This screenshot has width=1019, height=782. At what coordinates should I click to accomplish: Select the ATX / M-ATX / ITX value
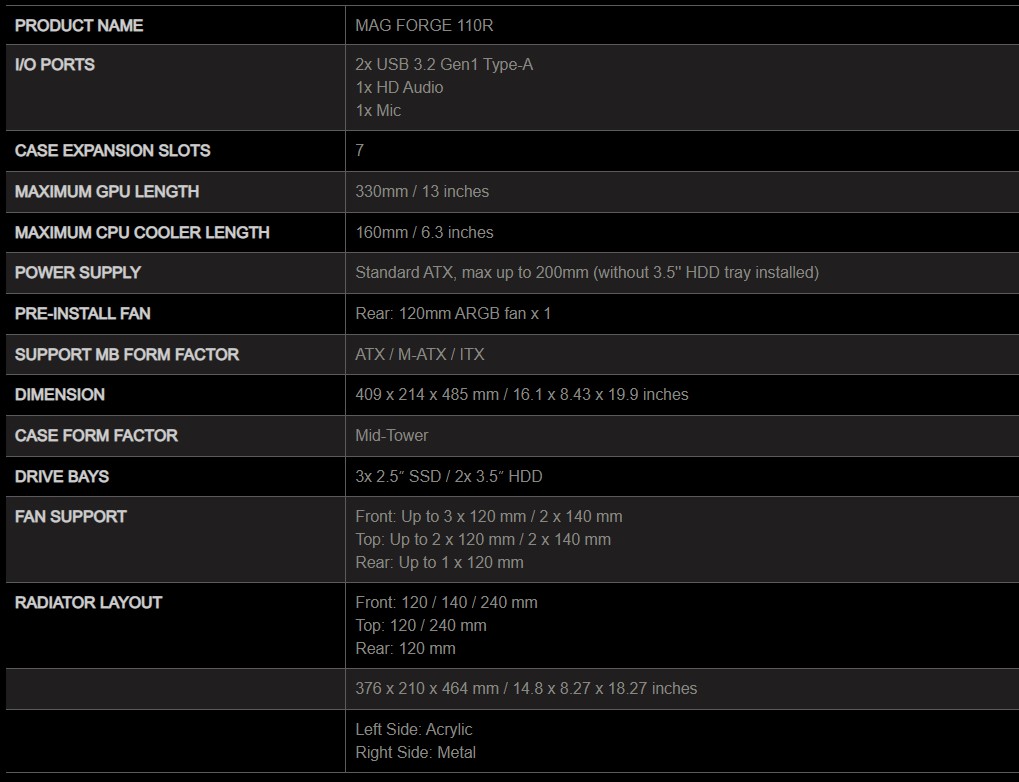point(420,354)
